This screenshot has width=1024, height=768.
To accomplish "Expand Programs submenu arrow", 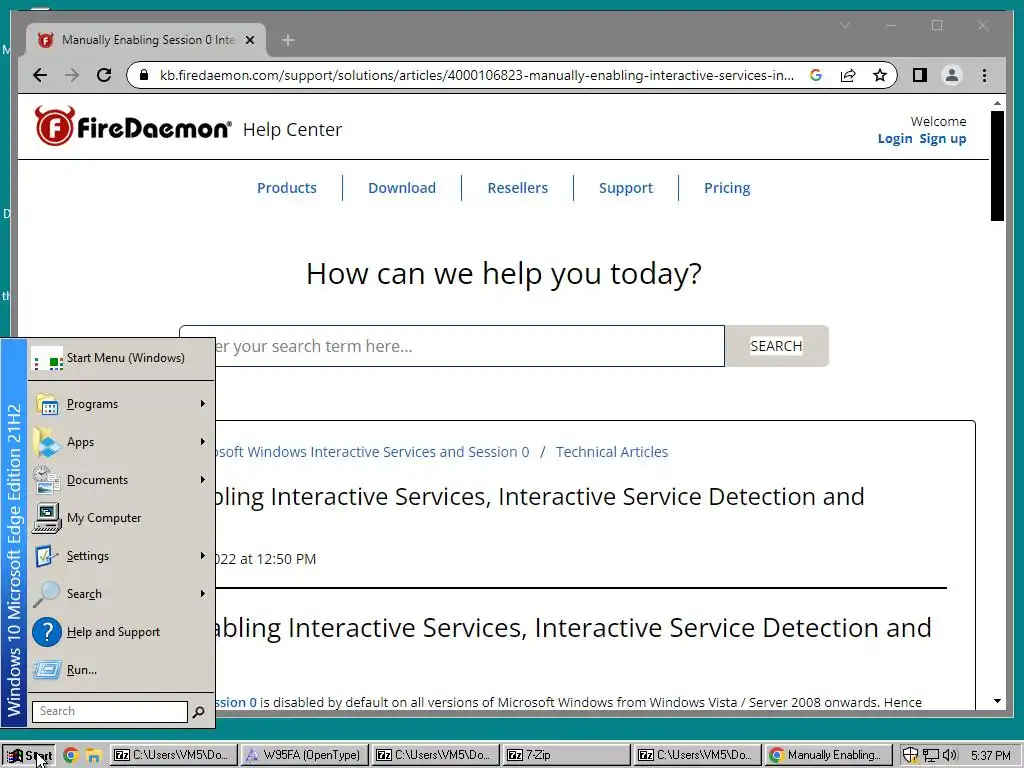I will pos(203,404).
